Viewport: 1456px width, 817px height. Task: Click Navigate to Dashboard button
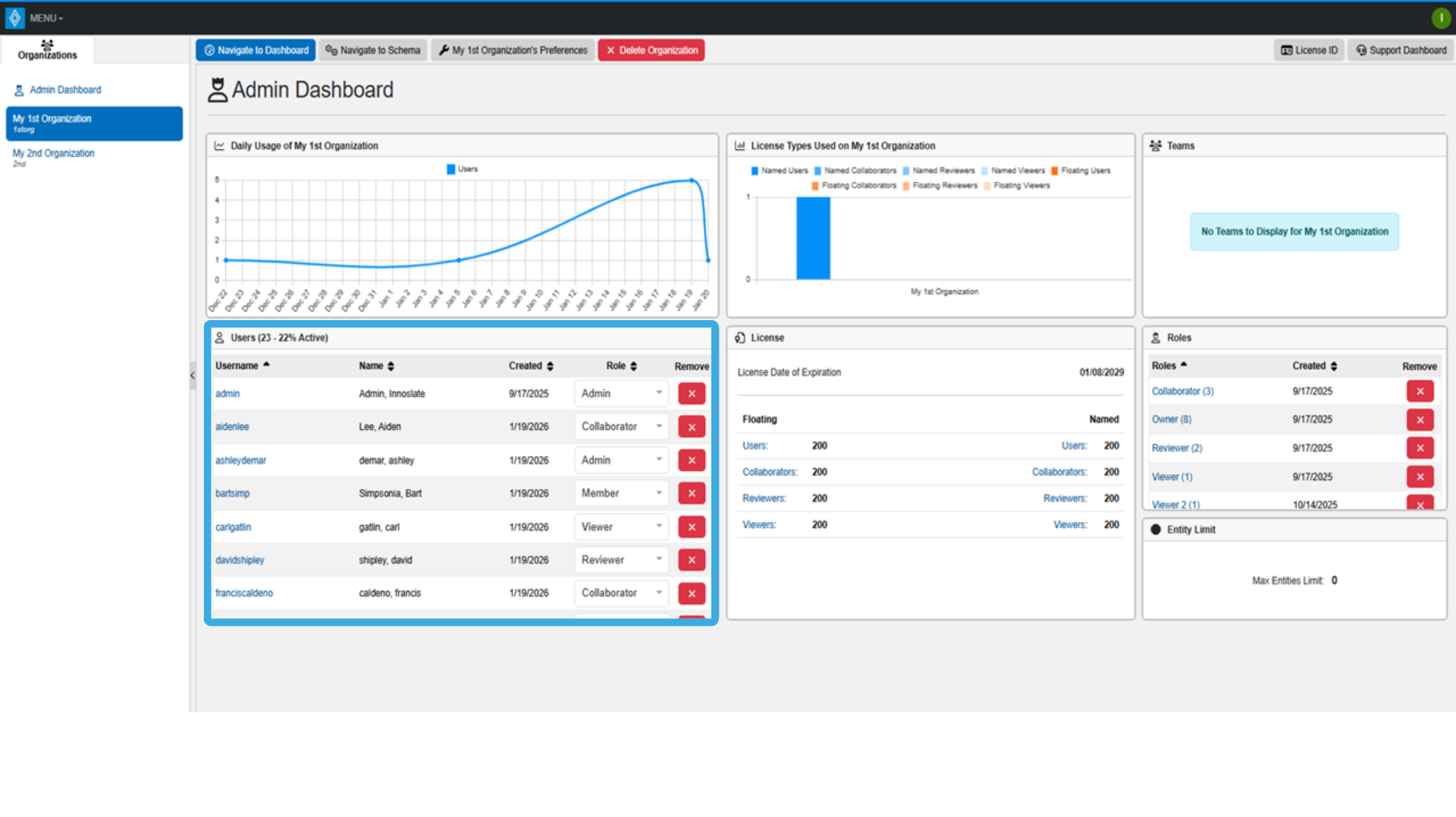(256, 50)
